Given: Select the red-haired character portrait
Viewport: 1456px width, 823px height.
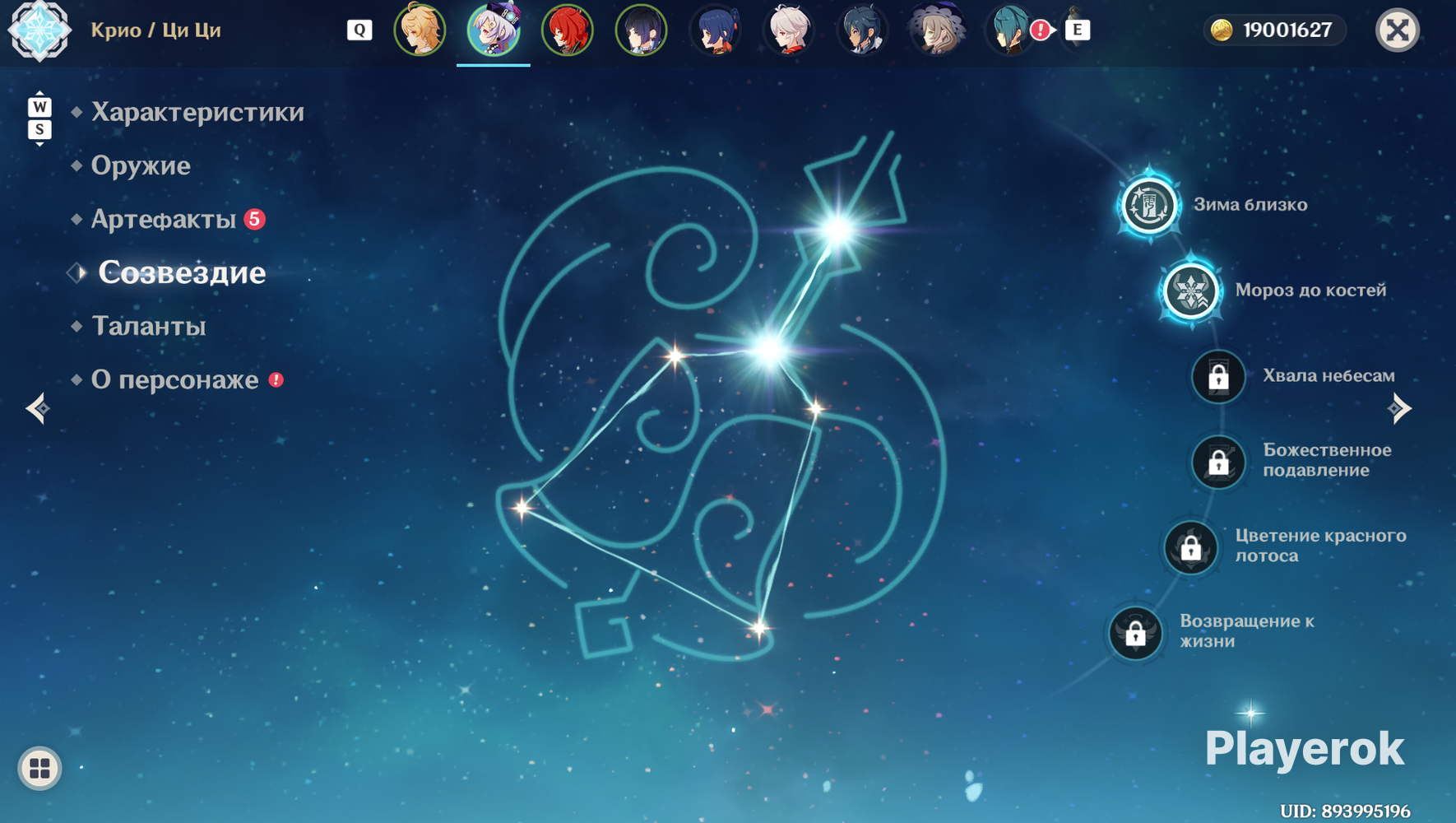Looking at the screenshot, I should 568,30.
